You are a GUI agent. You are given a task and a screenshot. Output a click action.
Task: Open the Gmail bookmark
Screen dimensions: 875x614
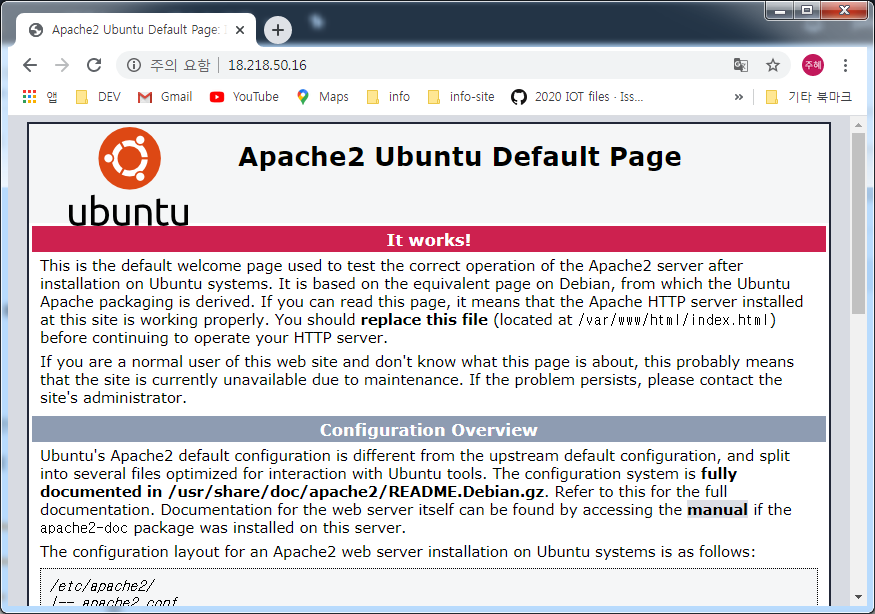point(165,97)
